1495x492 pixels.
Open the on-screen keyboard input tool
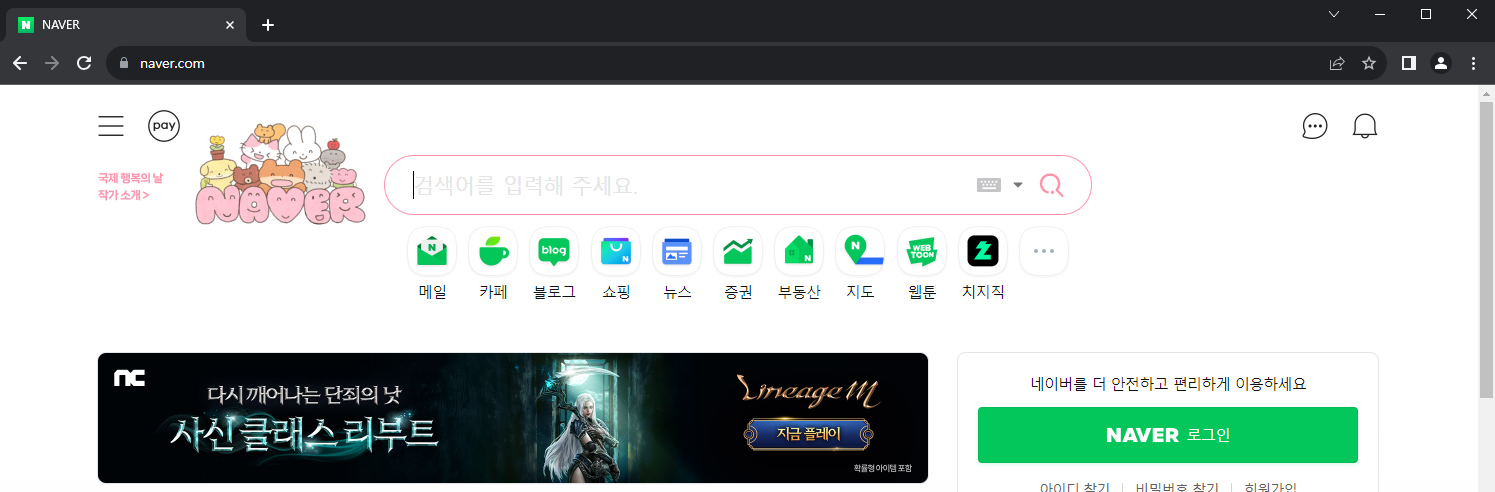(989, 185)
